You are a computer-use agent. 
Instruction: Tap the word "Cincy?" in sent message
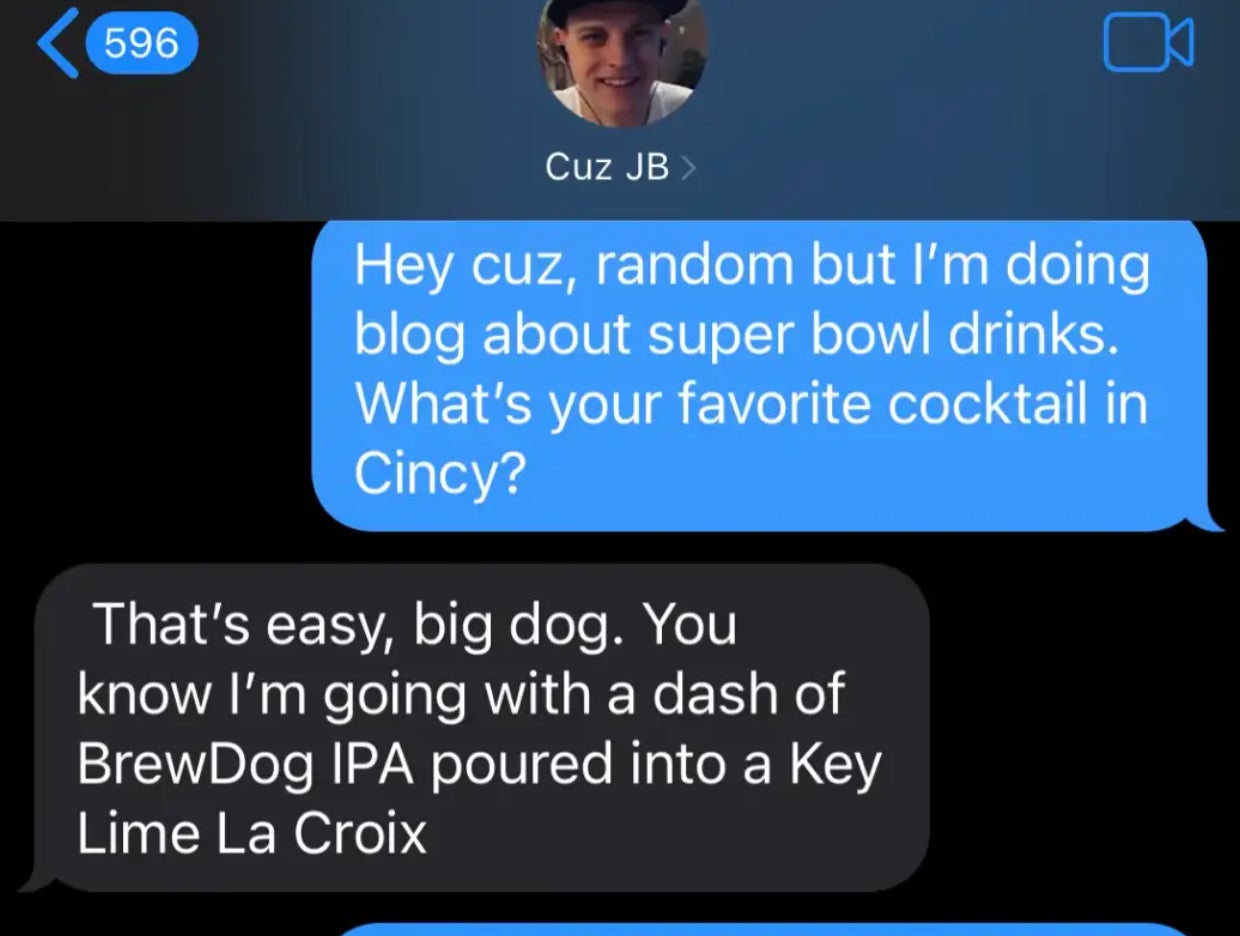[x=439, y=475]
